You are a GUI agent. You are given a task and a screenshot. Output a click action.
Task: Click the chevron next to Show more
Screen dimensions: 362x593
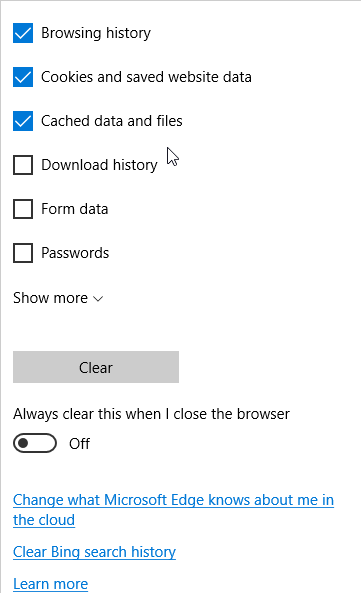[x=98, y=299]
